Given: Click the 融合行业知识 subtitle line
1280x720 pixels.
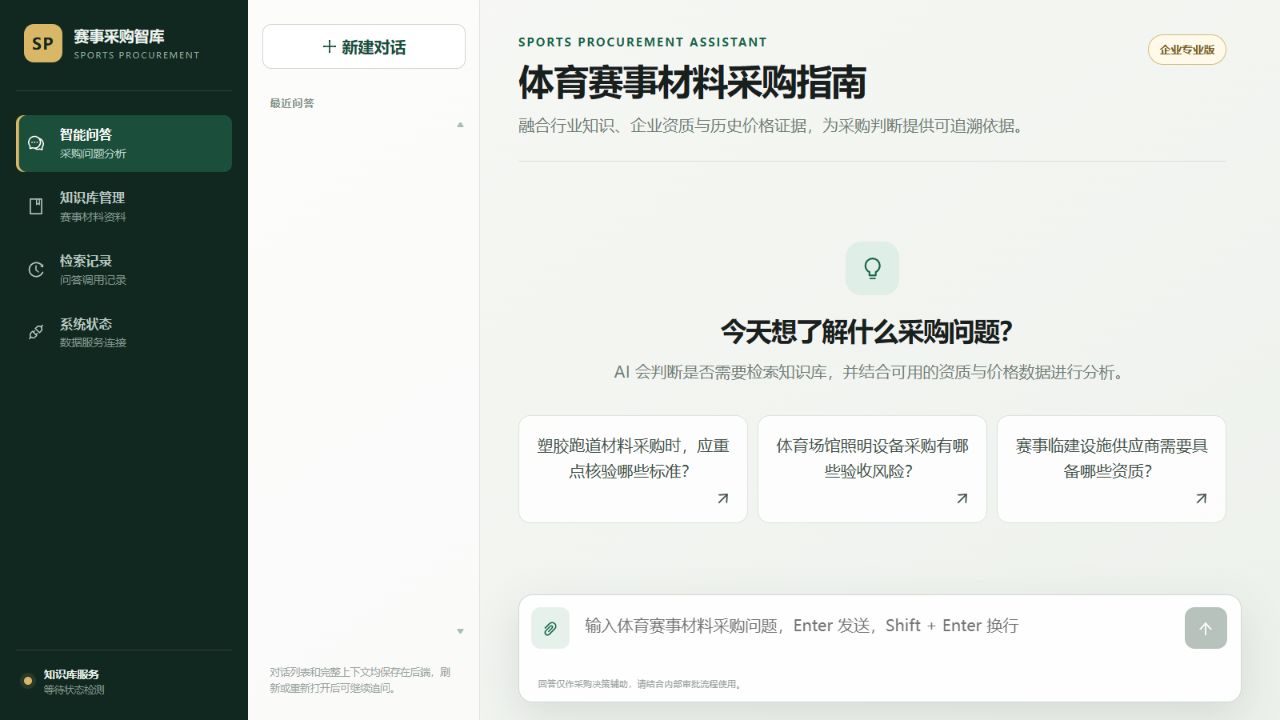Looking at the screenshot, I should click(771, 126).
